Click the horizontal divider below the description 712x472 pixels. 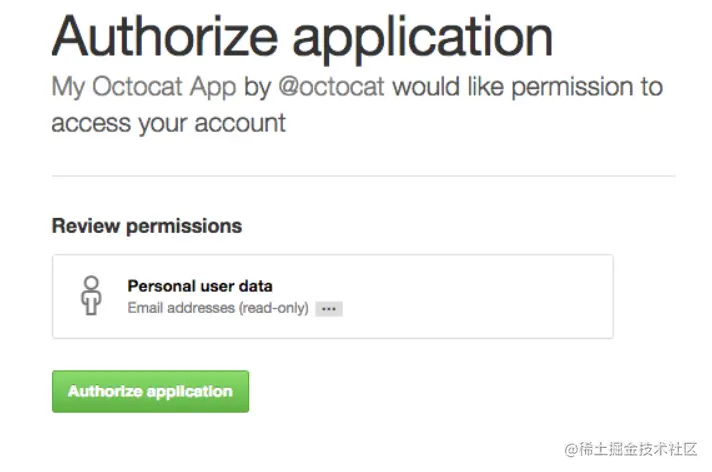pos(364,176)
